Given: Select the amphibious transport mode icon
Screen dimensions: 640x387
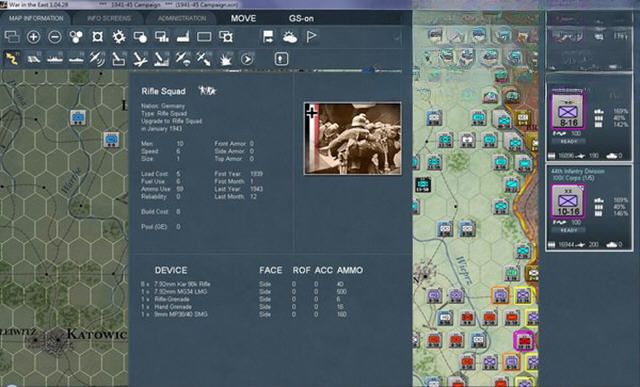Looking at the screenshot, I should 76,59.
